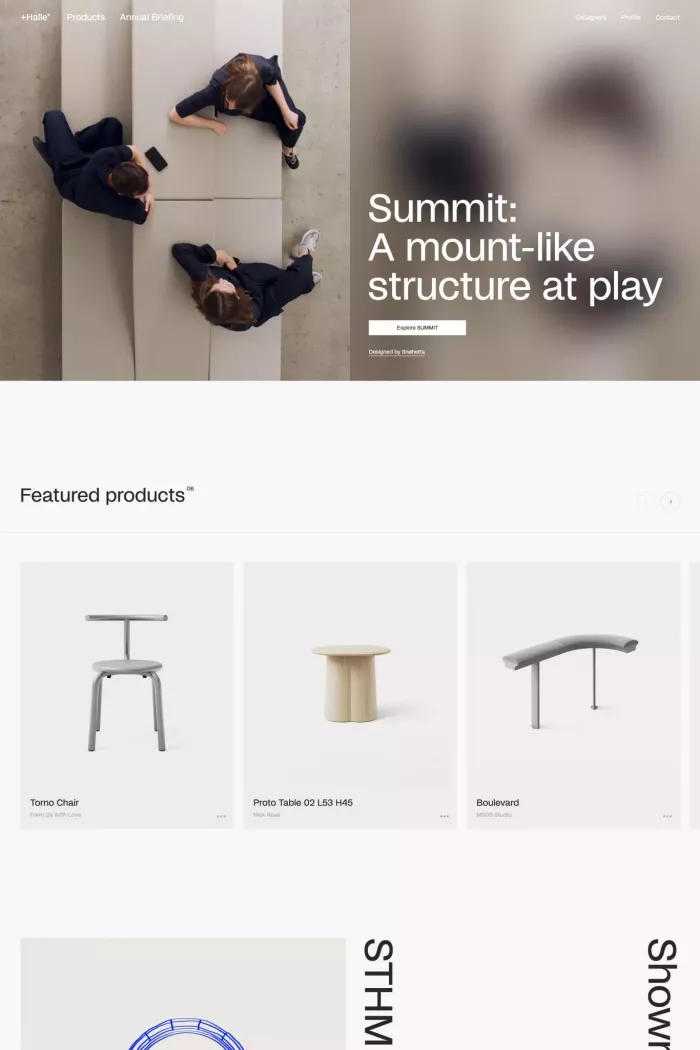The height and width of the screenshot is (1050, 700).
Task: Click the Torno Chair title
Action: [54, 802]
